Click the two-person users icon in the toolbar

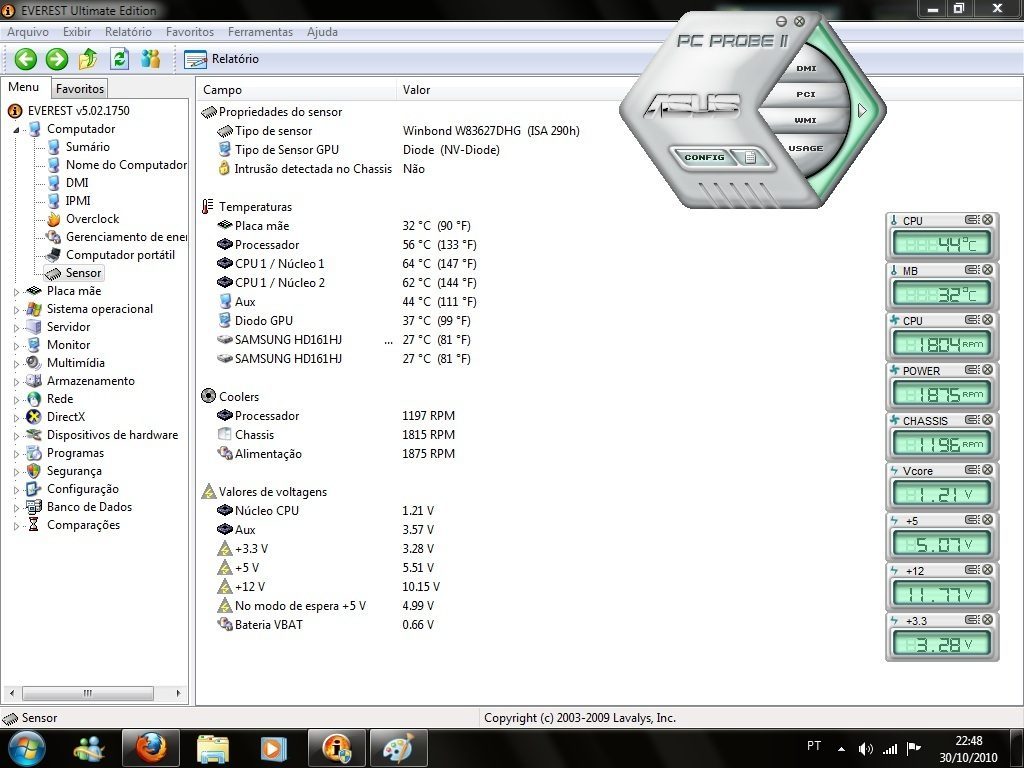(x=150, y=59)
